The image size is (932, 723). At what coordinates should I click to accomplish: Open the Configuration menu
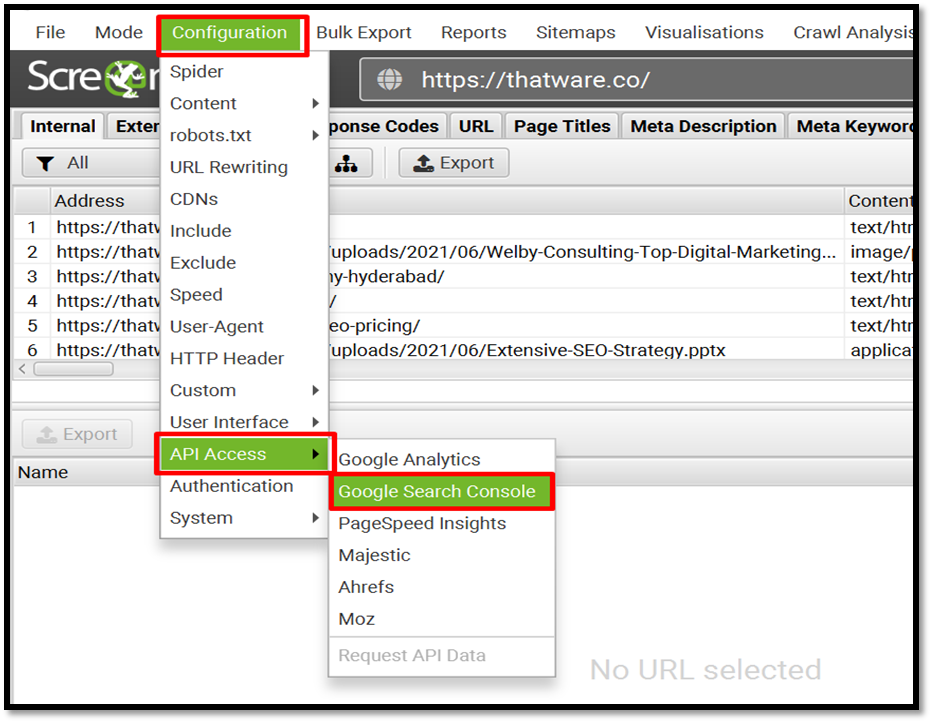(229, 32)
